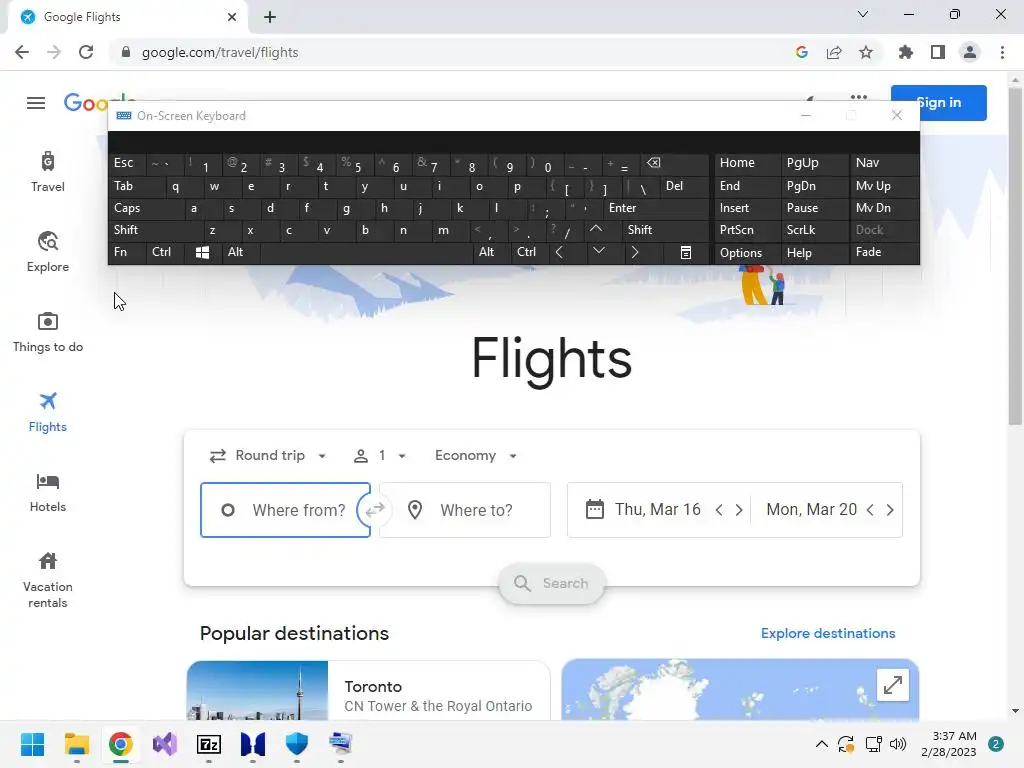
Task: Open Chrome three-dot menu
Action: (1002, 52)
